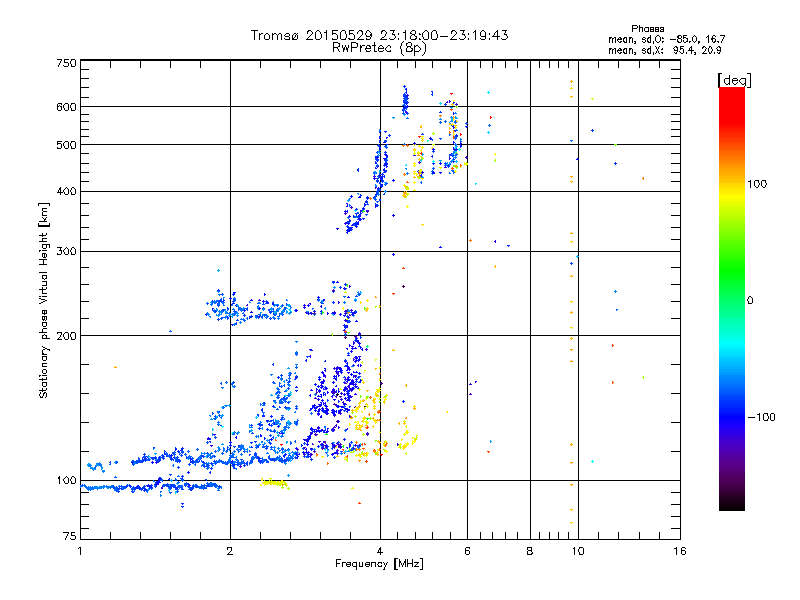Click the x-axis tick label 10
800x600 pixels.
[578, 551]
